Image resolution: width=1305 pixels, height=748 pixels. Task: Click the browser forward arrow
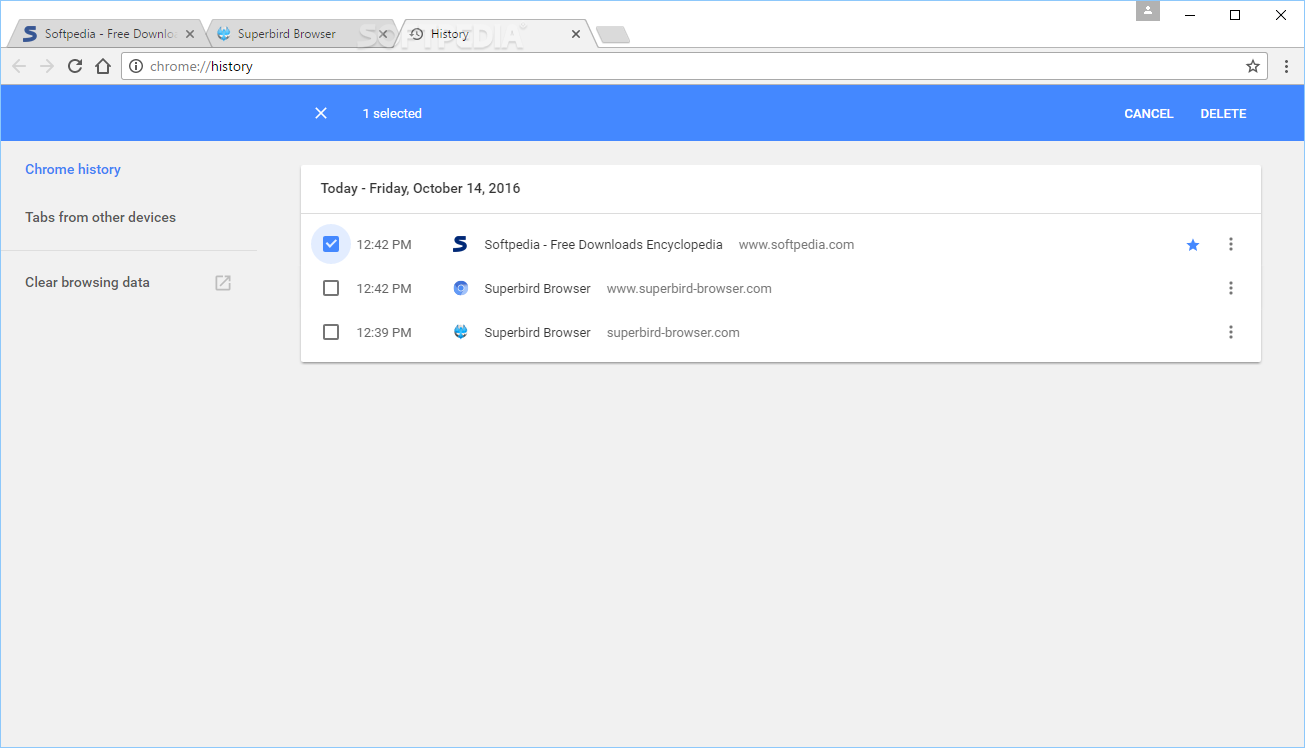click(x=47, y=66)
